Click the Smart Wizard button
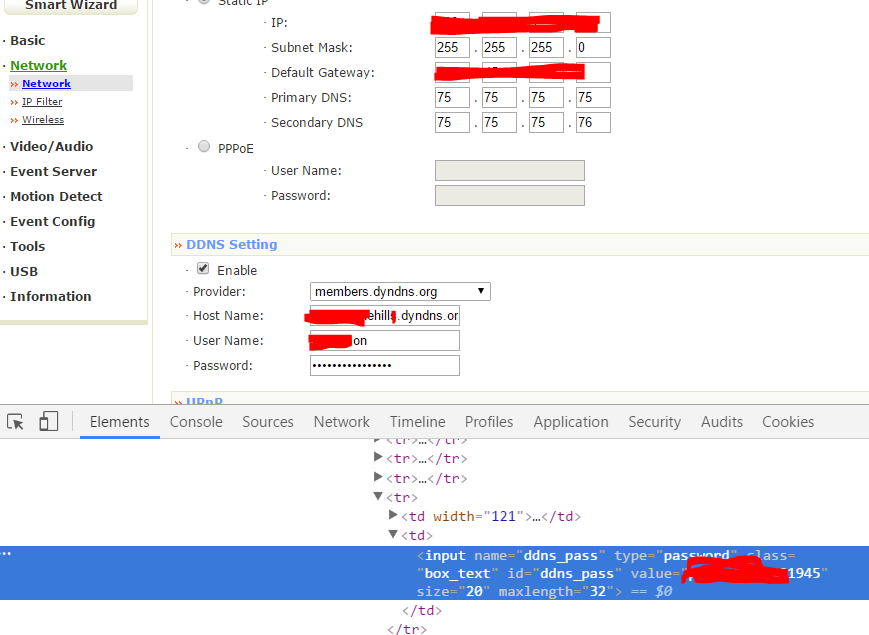Screen dimensions: 869x635 70,6
